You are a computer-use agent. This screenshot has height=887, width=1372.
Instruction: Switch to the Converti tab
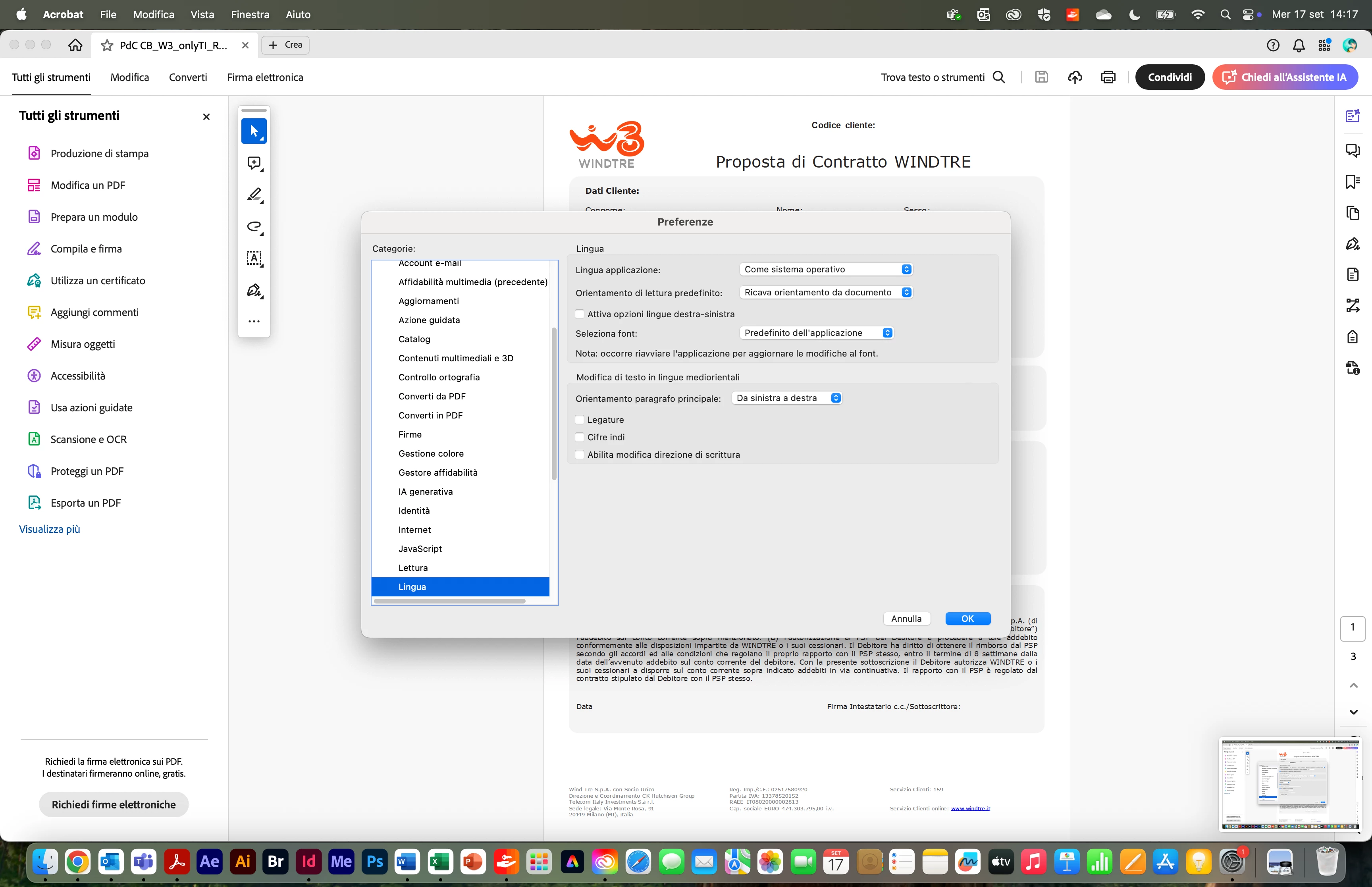[x=188, y=77]
